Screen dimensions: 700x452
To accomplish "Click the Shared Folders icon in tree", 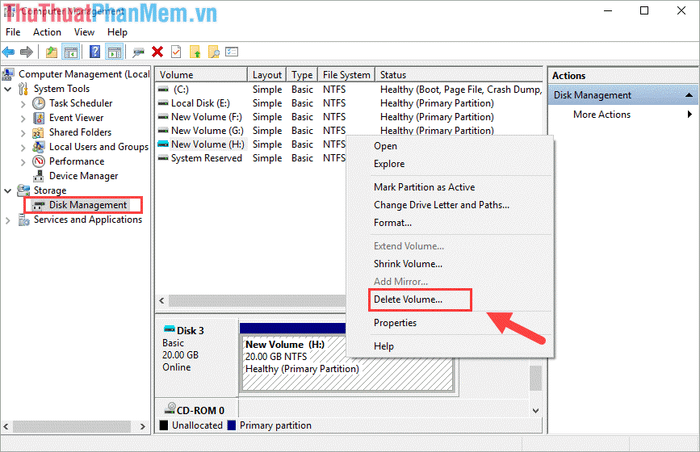I will [x=38, y=133].
